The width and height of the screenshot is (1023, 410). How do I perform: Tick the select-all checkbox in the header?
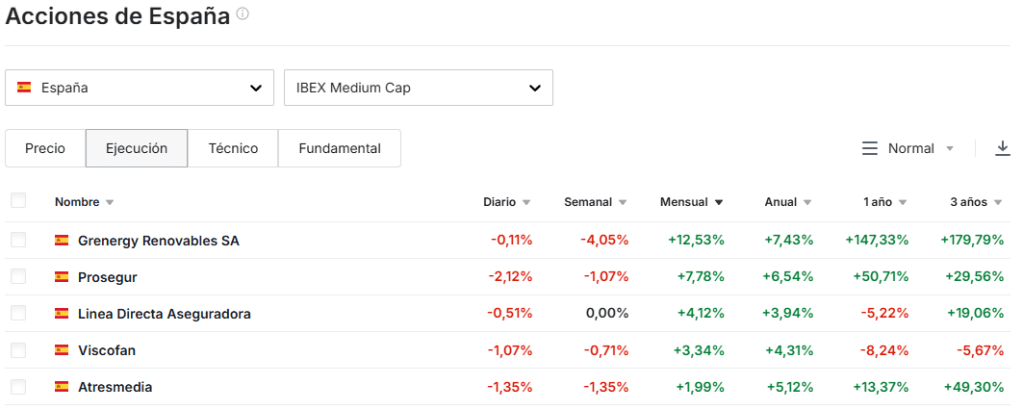[18, 201]
